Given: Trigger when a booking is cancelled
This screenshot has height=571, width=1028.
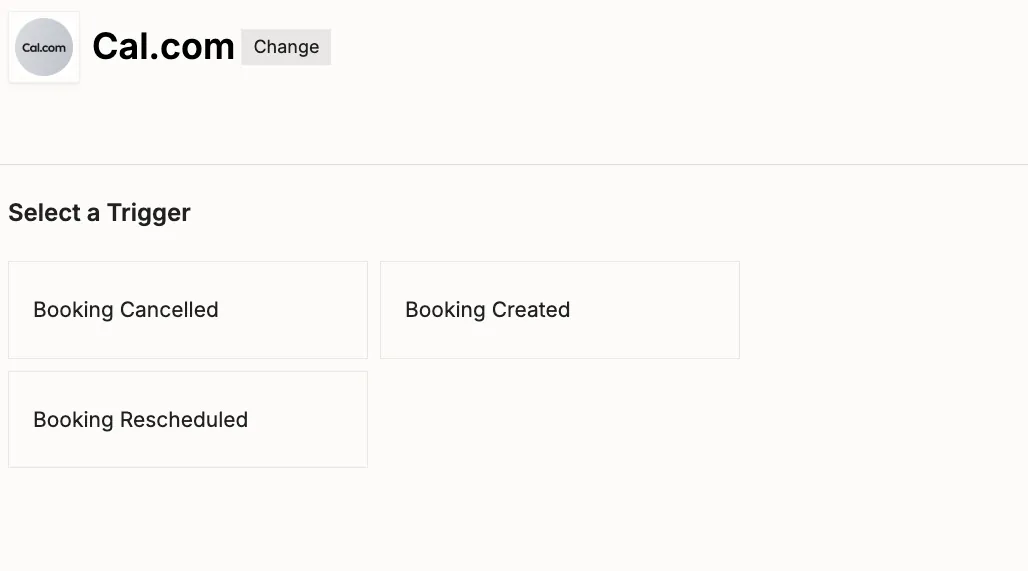Looking at the screenshot, I should (x=188, y=310).
